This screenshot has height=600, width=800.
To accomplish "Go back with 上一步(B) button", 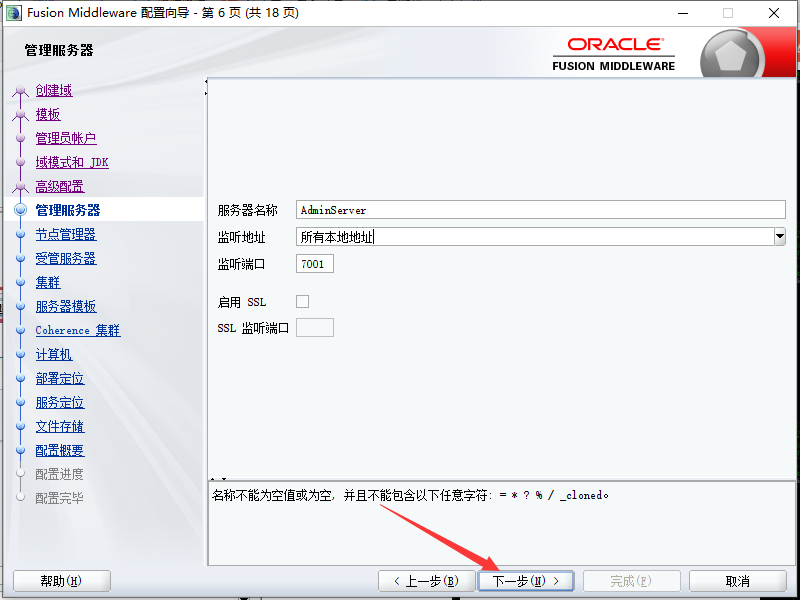I will (427, 581).
